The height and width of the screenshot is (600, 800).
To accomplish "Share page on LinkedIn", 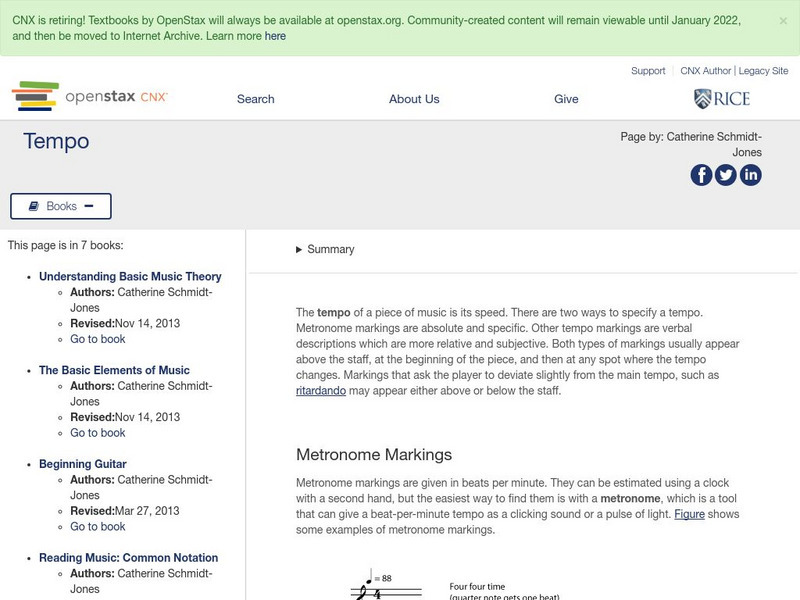I will (751, 175).
